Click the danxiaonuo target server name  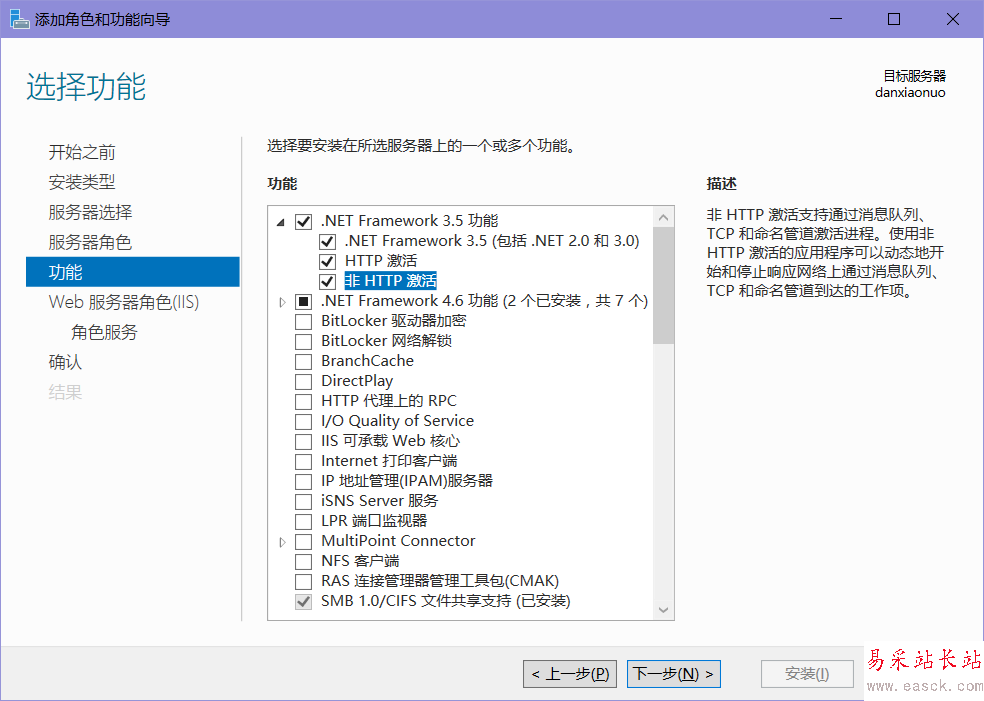click(x=910, y=93)
